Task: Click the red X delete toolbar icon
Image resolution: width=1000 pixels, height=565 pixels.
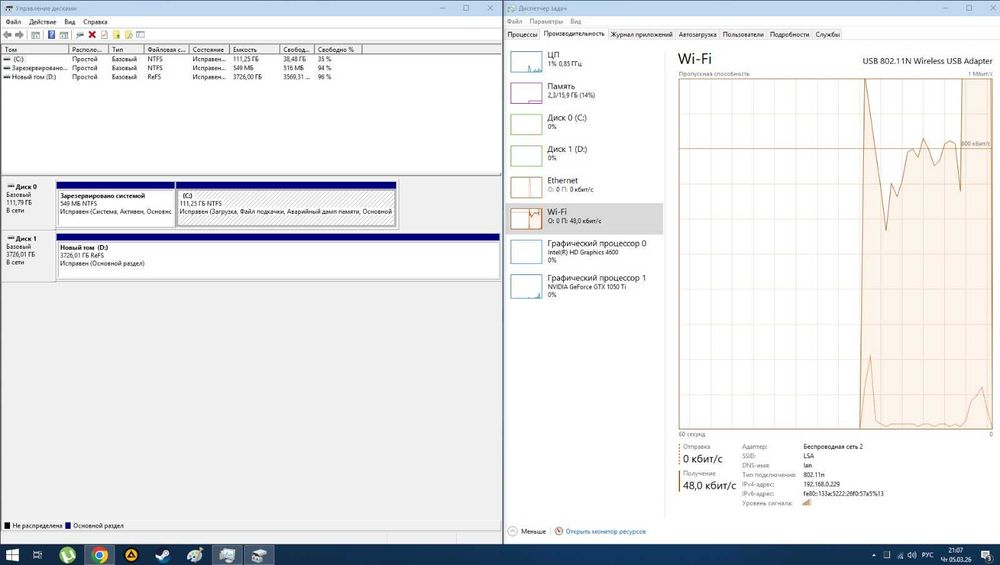Action: click(92, 35)
